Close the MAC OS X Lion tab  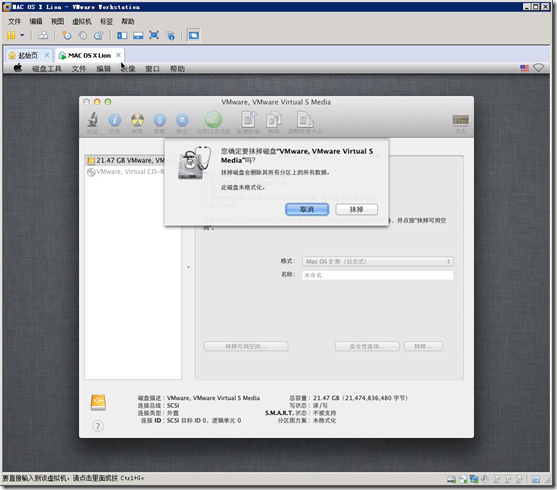(x=118, y=55)
